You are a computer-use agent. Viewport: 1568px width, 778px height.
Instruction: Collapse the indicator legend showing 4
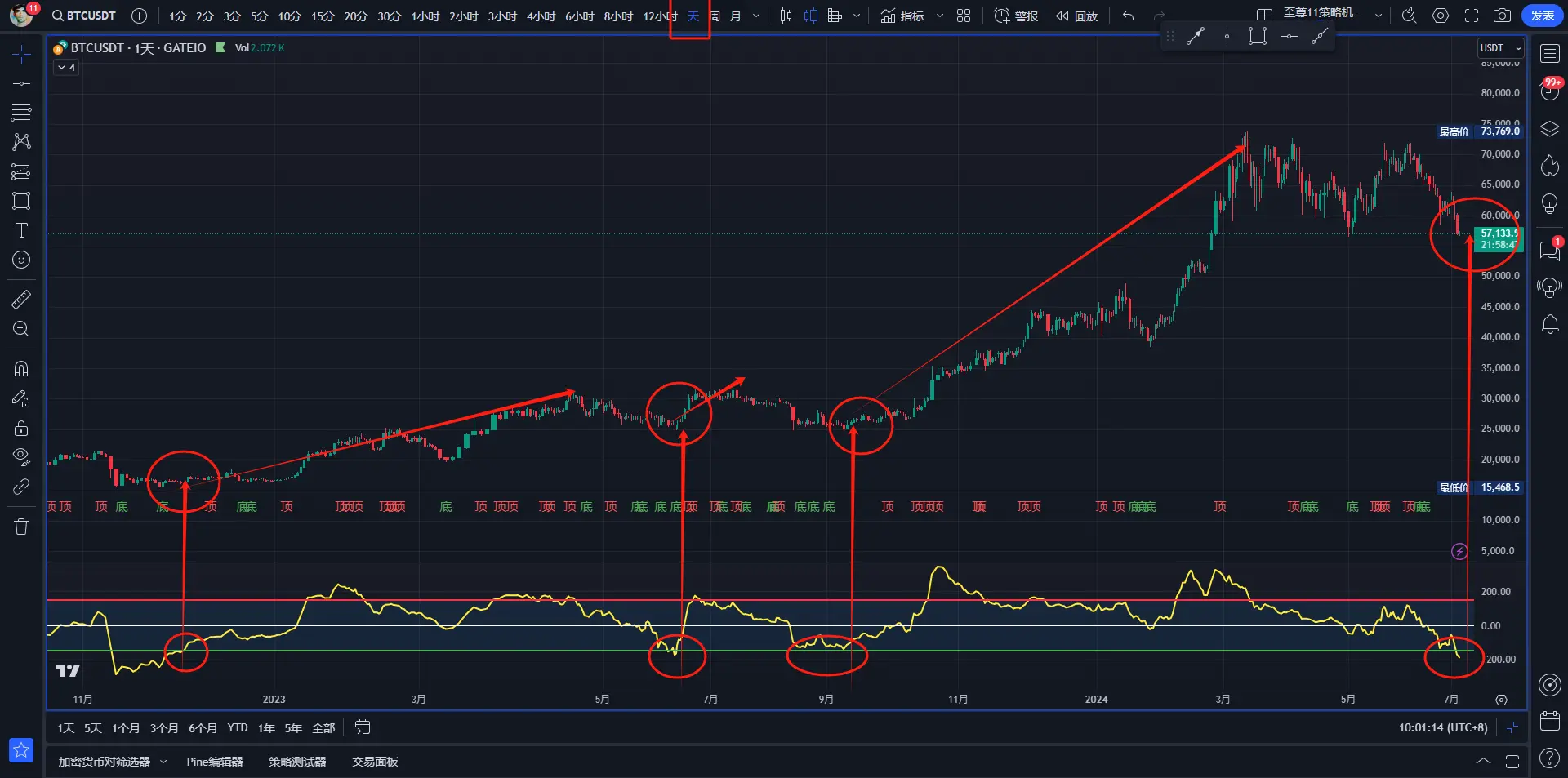[67, 68]
